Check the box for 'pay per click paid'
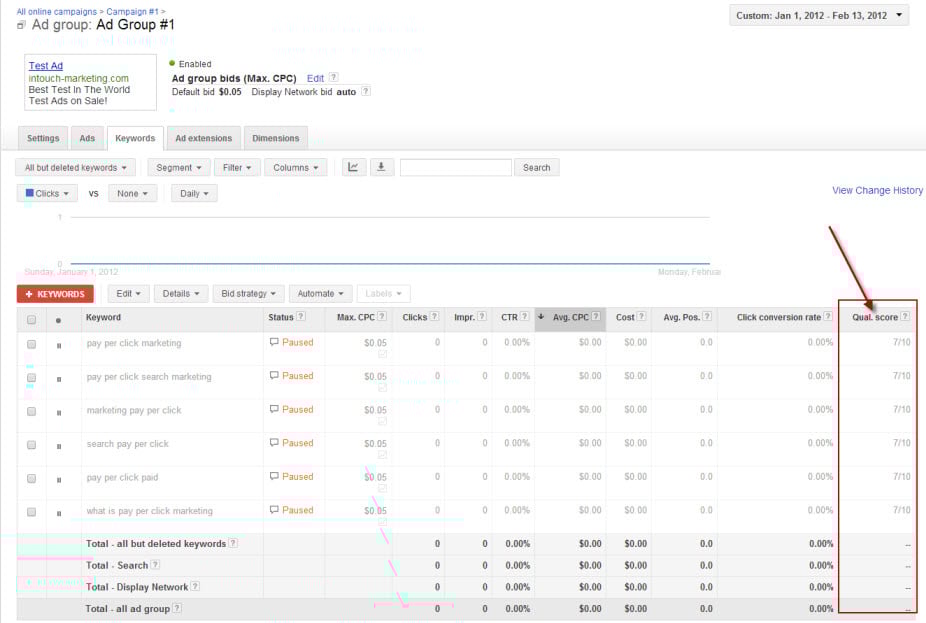 pos(31,478)
